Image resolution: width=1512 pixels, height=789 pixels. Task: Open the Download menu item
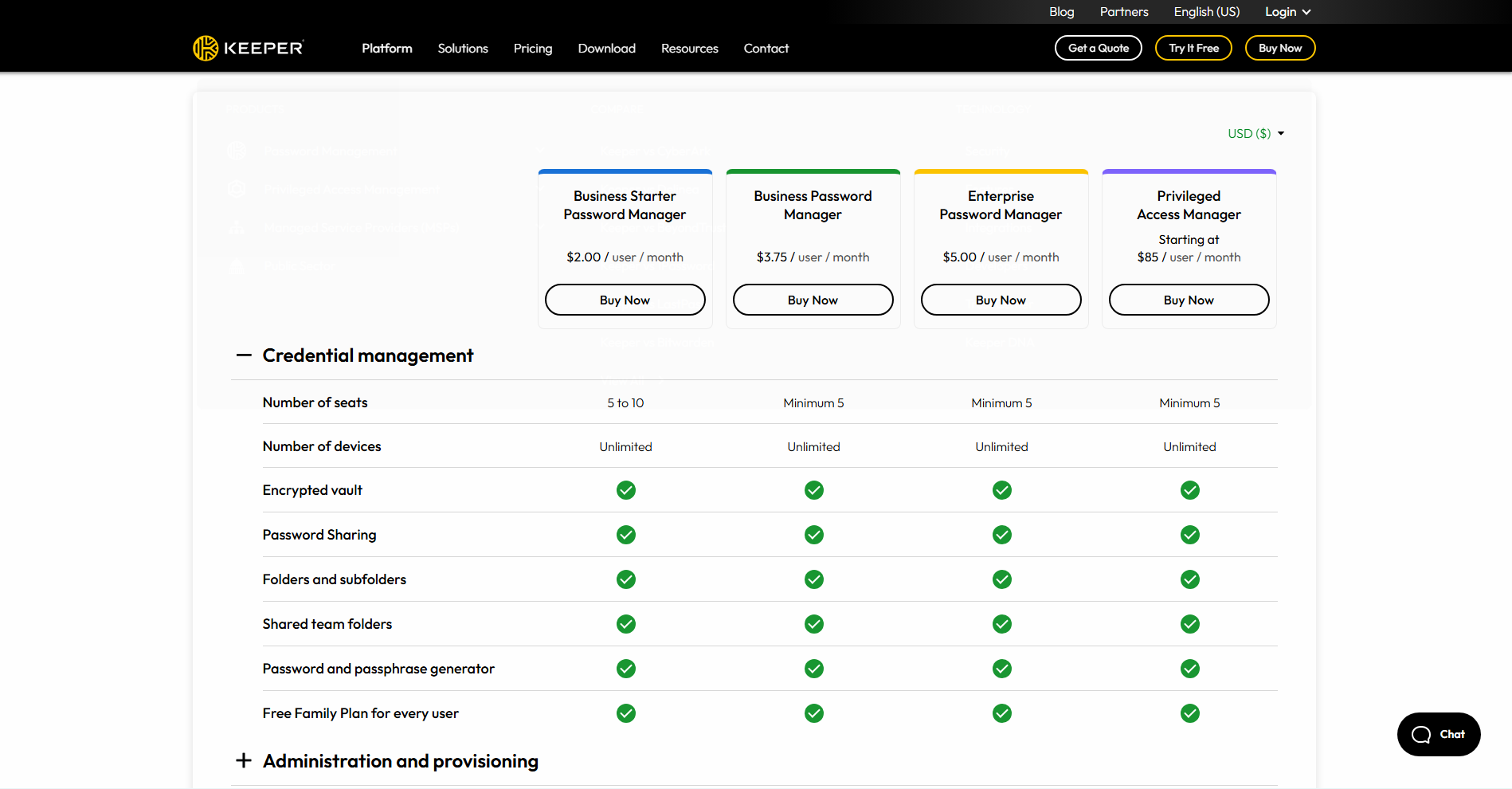coord(607,49)
